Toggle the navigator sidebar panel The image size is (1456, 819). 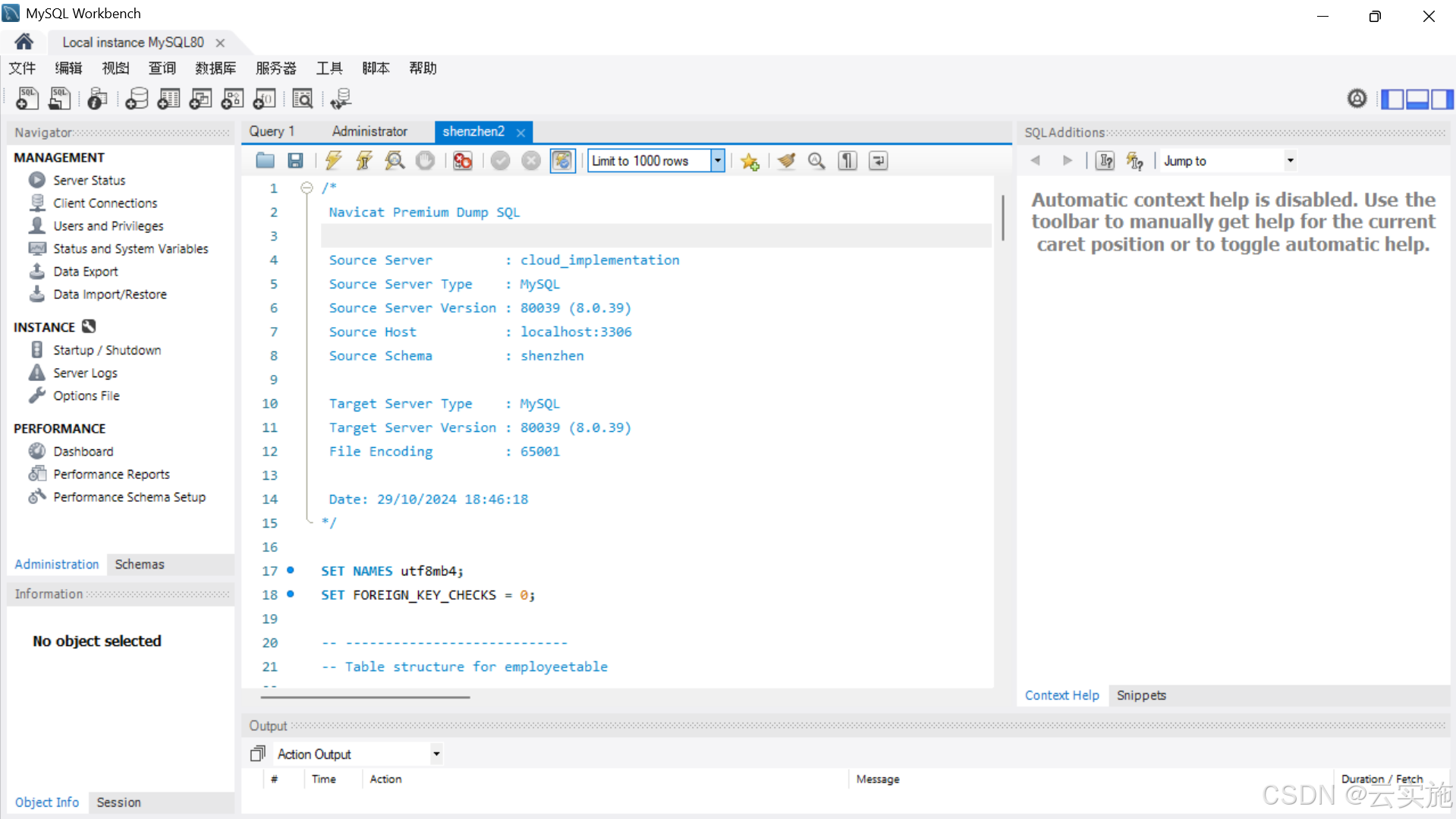[x=1392, y=99]
